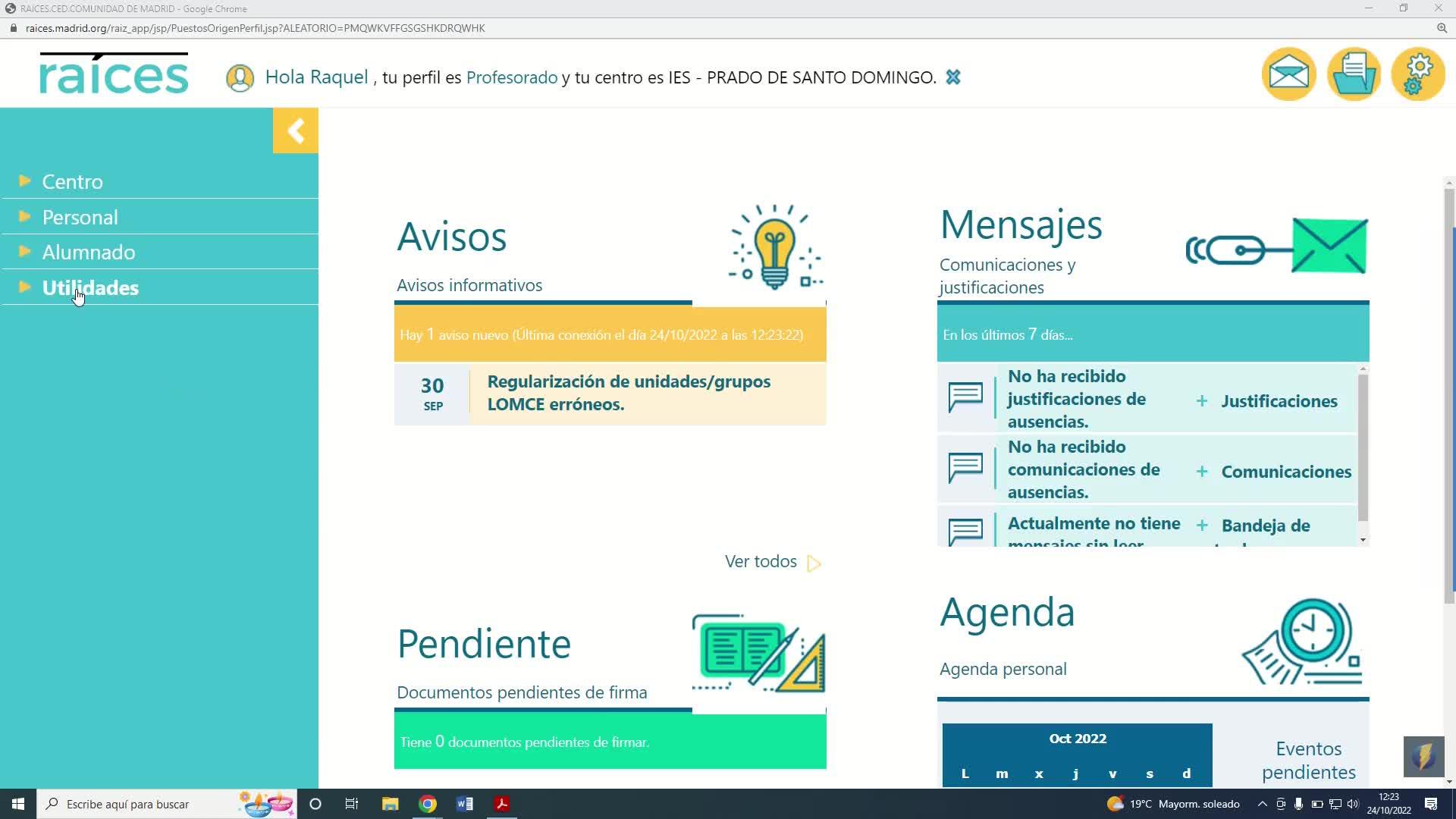Open the Utilidades menu item

coord(90,288)
